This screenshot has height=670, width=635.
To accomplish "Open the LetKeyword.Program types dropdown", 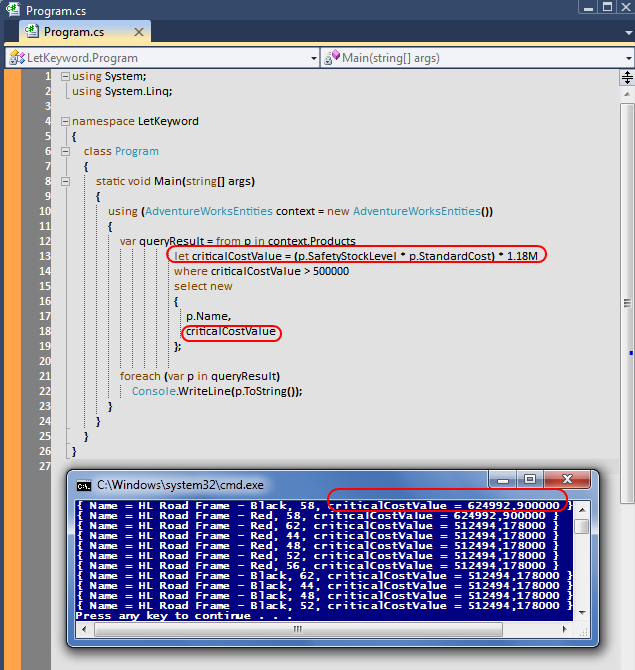I will click(x=310, y=58).
